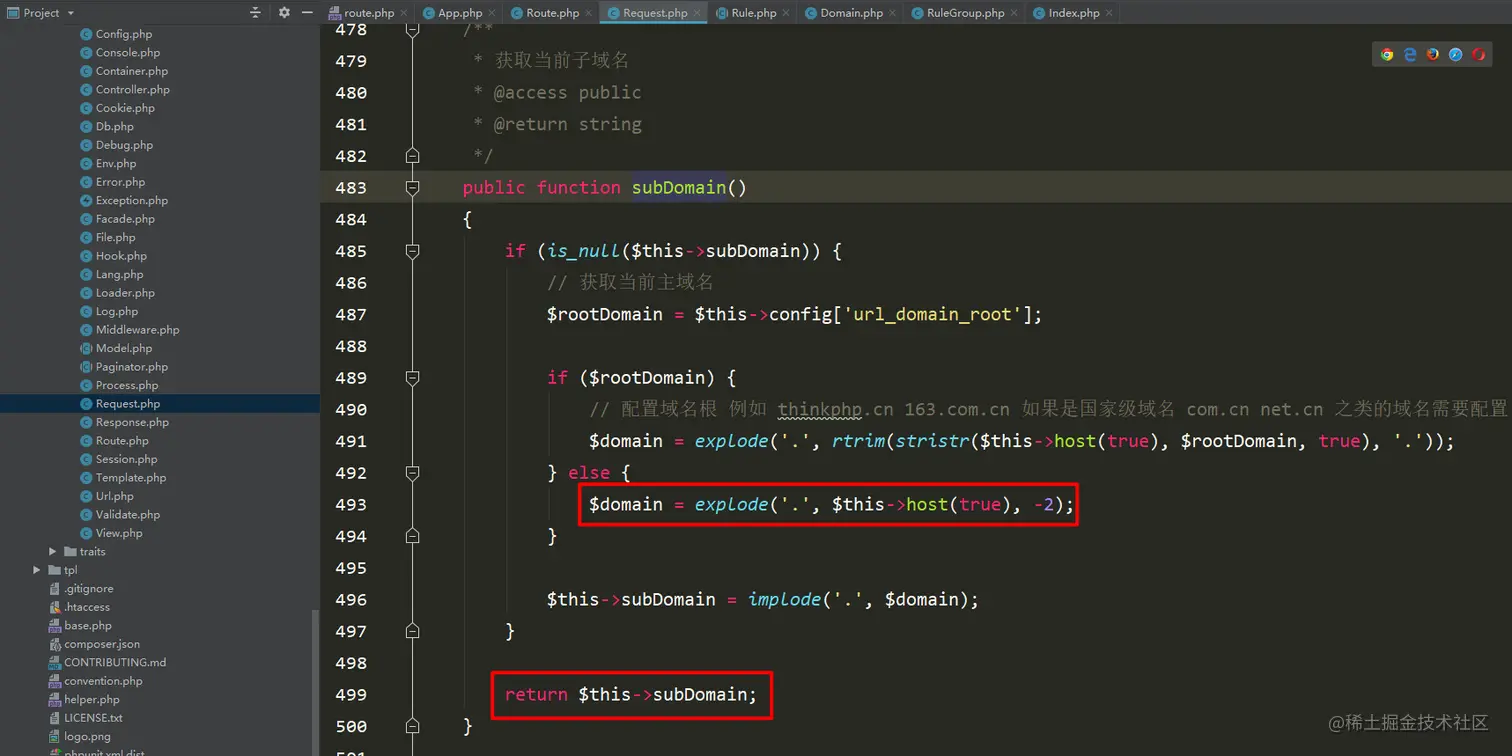Click line number 496 in gutter
The width and height of the screenshot is (1512, 756).
point(351,599)
